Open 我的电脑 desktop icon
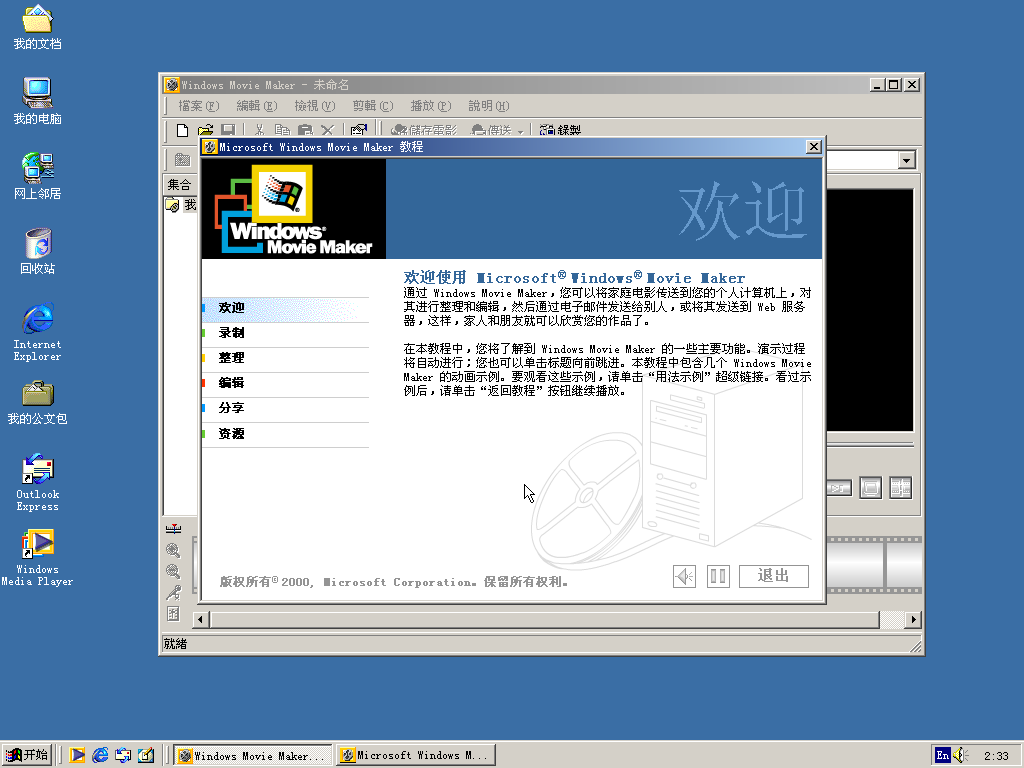 (x=37, y=101)
